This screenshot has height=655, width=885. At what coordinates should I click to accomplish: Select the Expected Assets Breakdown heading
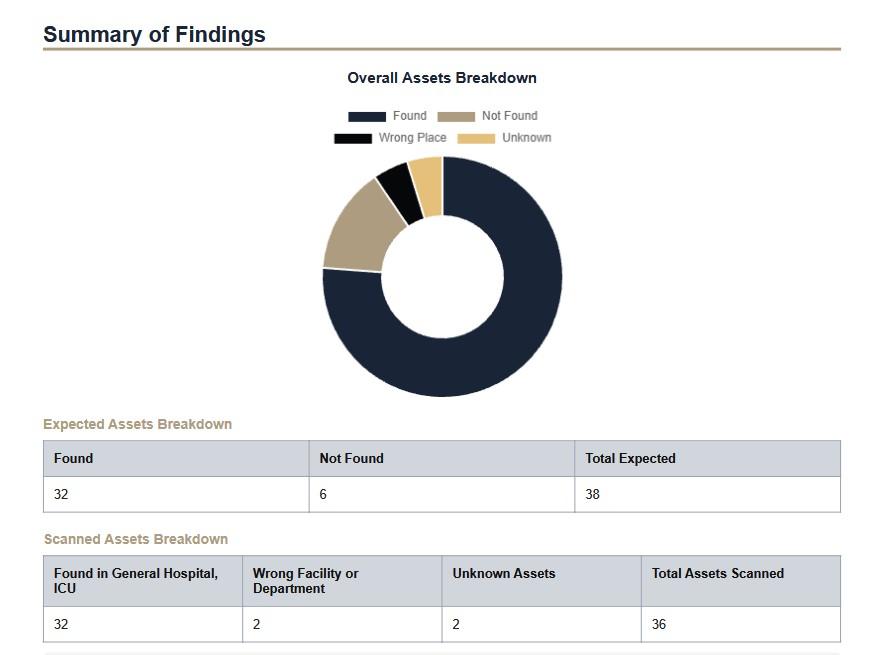(137, 424)
